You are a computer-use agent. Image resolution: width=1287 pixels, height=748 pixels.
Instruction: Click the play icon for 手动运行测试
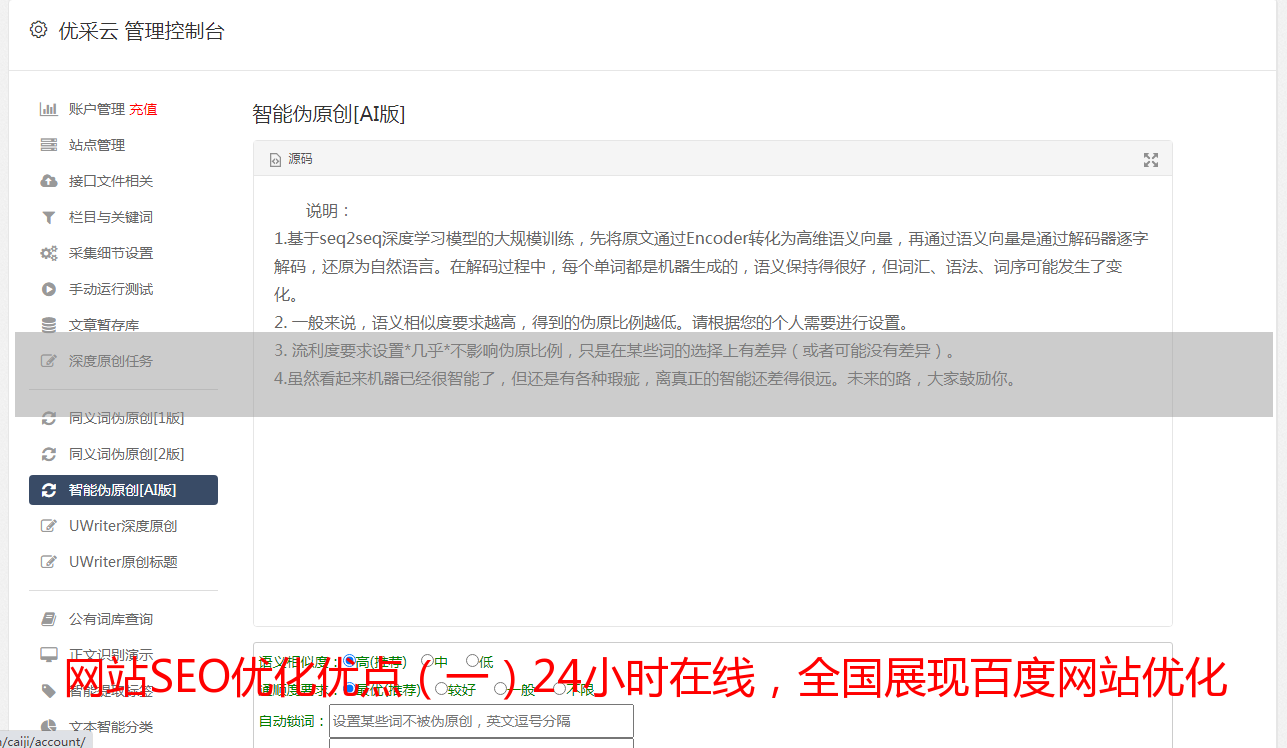[48, 289]
